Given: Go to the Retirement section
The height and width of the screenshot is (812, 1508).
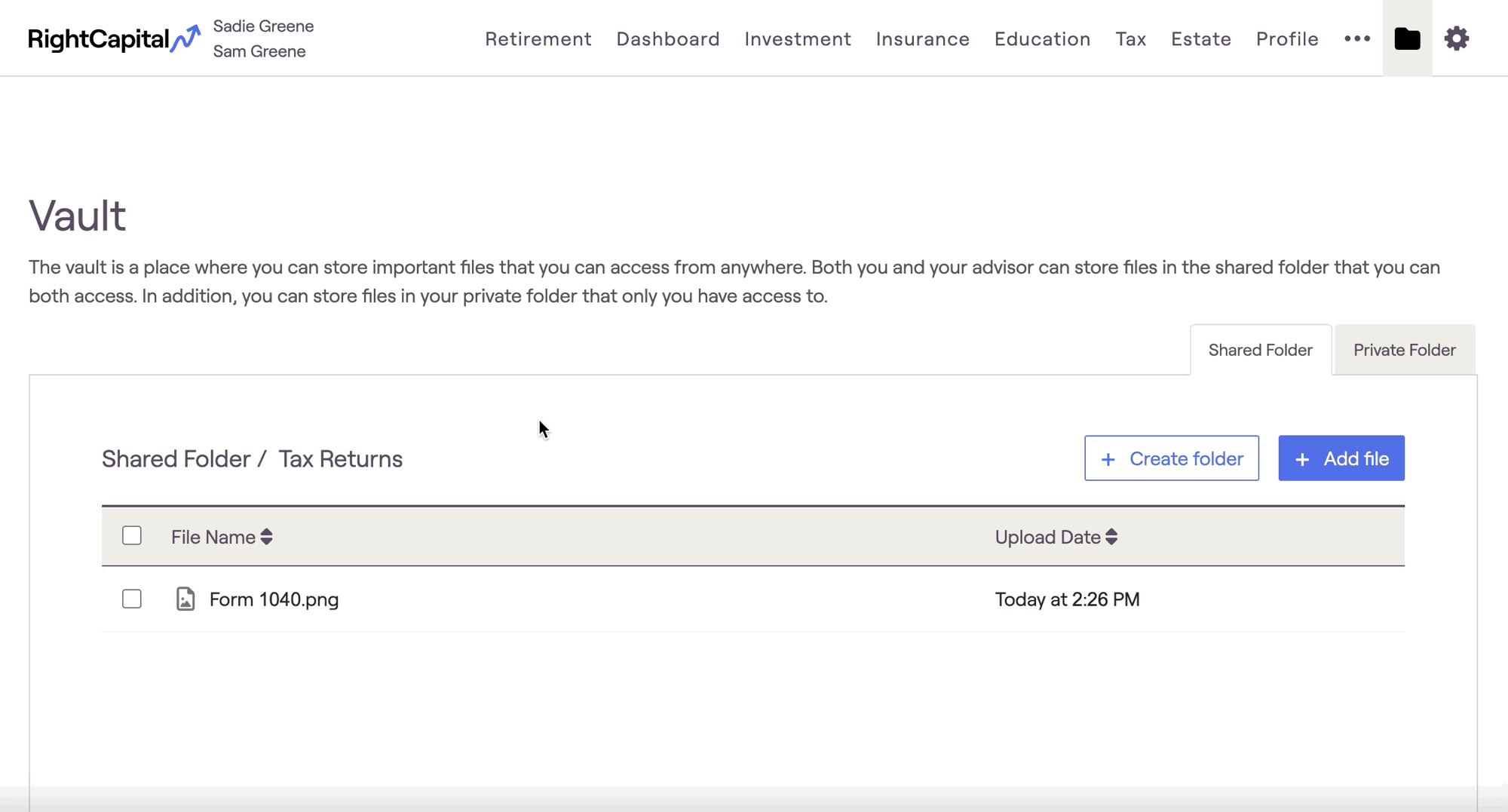Looking at the screenshot, I should point(538,38).
